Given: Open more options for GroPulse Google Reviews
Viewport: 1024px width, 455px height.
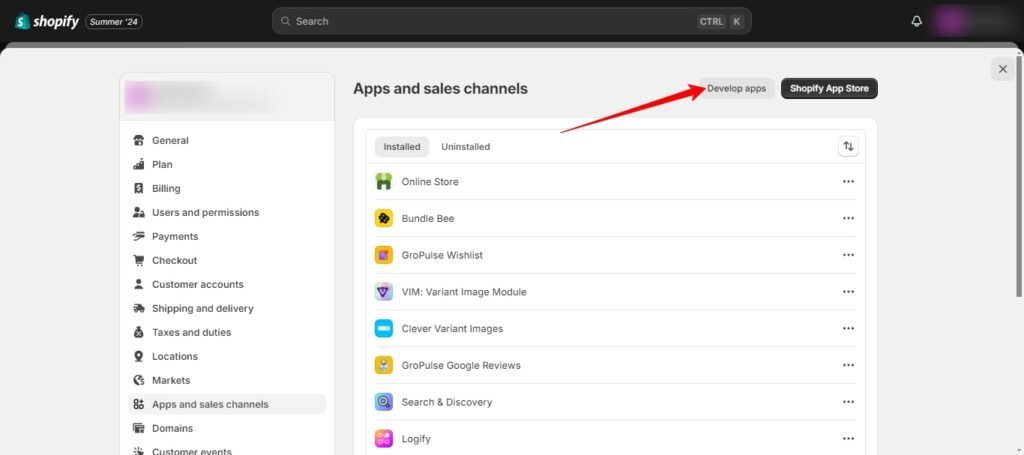Looking at the screenshot, I should [x=848, y=365].
